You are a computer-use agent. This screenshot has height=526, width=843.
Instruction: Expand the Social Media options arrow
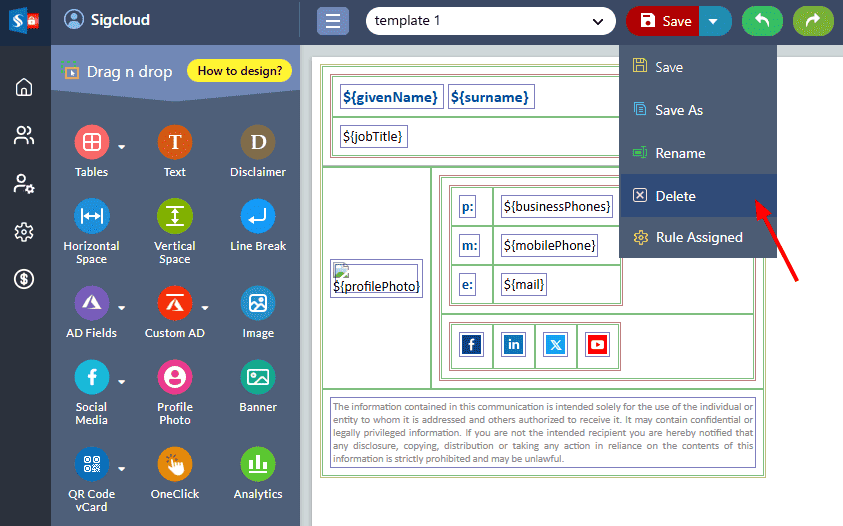coord(122,382)
